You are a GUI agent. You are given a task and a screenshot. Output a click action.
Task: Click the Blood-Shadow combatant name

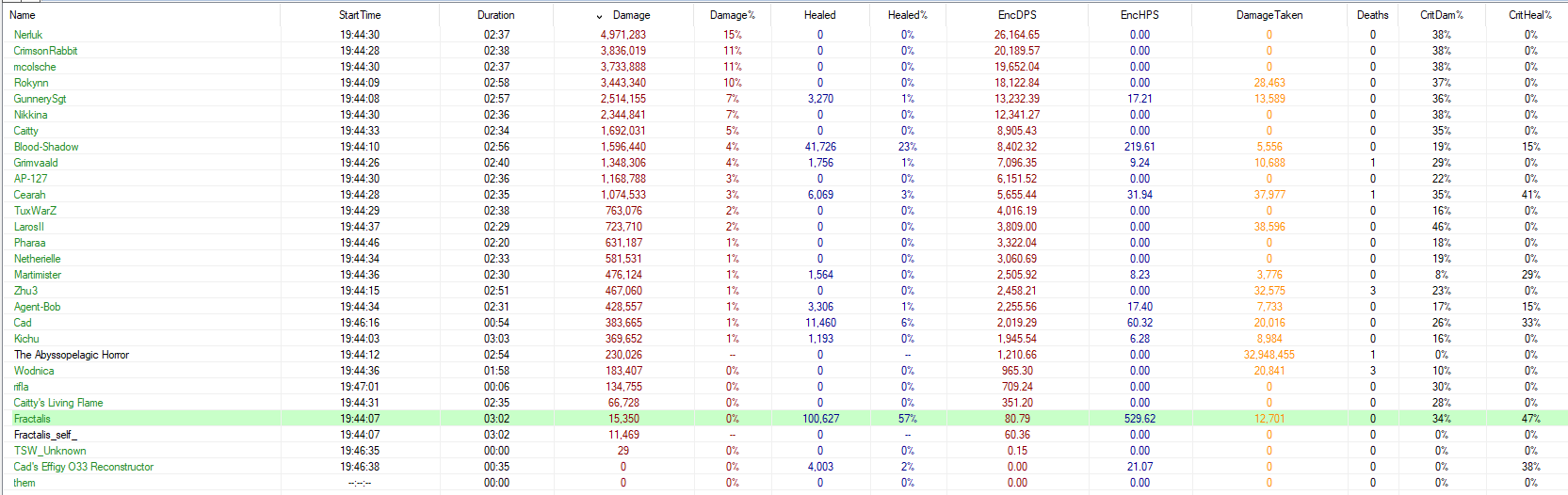pyautogui.click(x=46, y=147)
